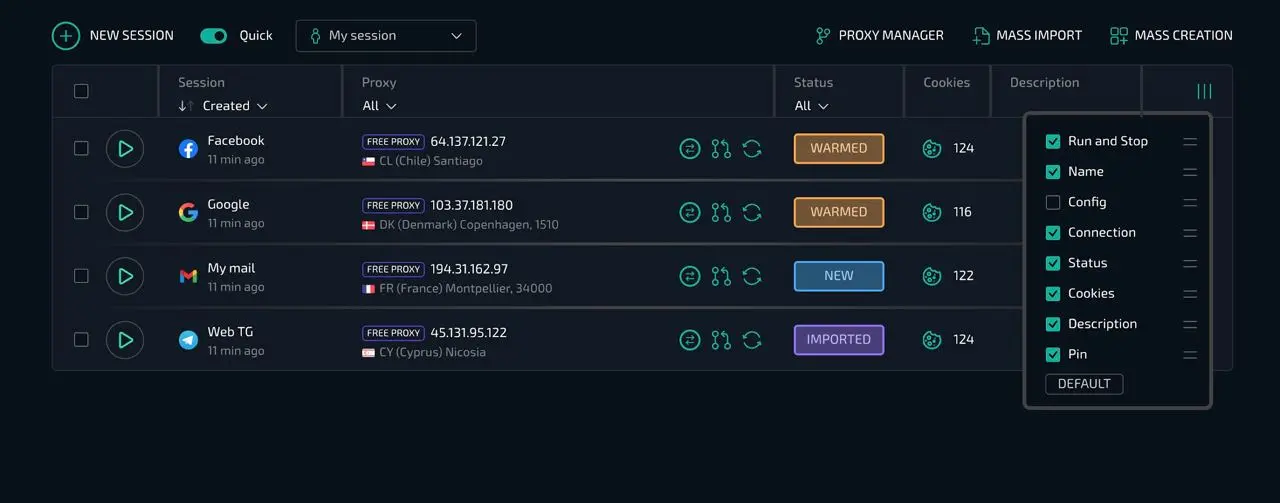Image resolution: width=1280 pixels, height=503 pixels.
Task: Click the branch icon in Web TG row
Action: 721,340
